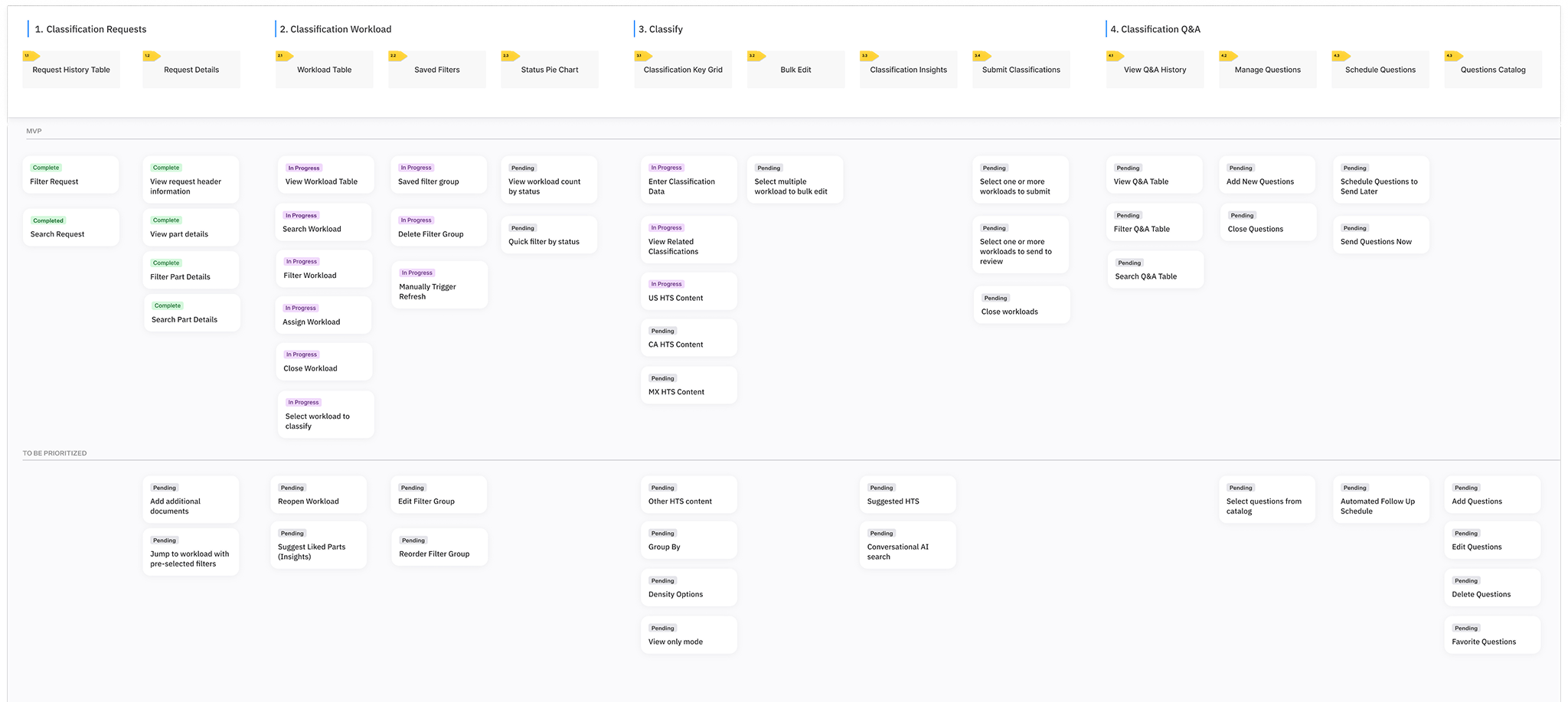
Task: Open the Conversational AI search card
Action: pyautogui.click(x=908, y=545)
